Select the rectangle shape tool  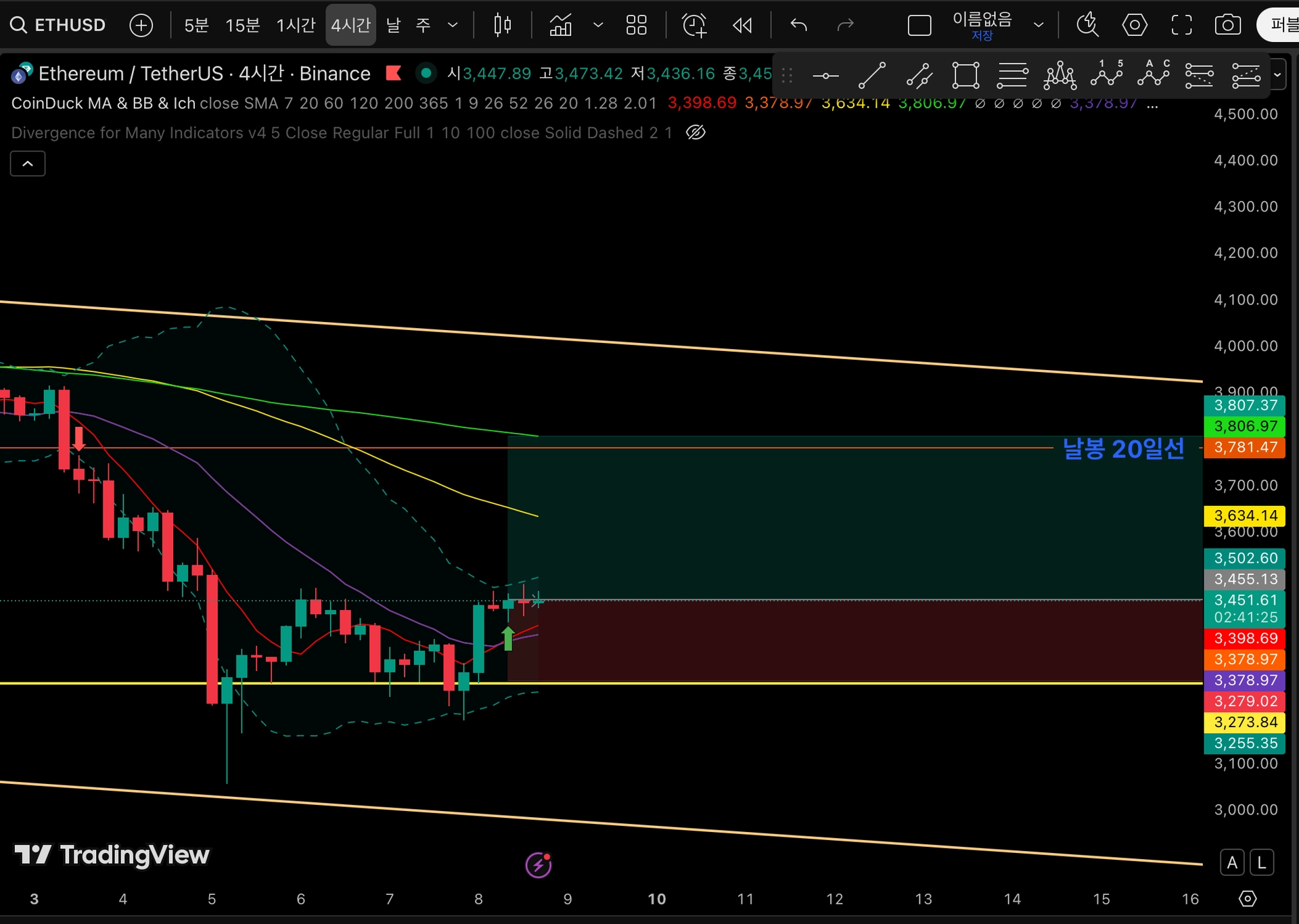click(x=965, y=76)
